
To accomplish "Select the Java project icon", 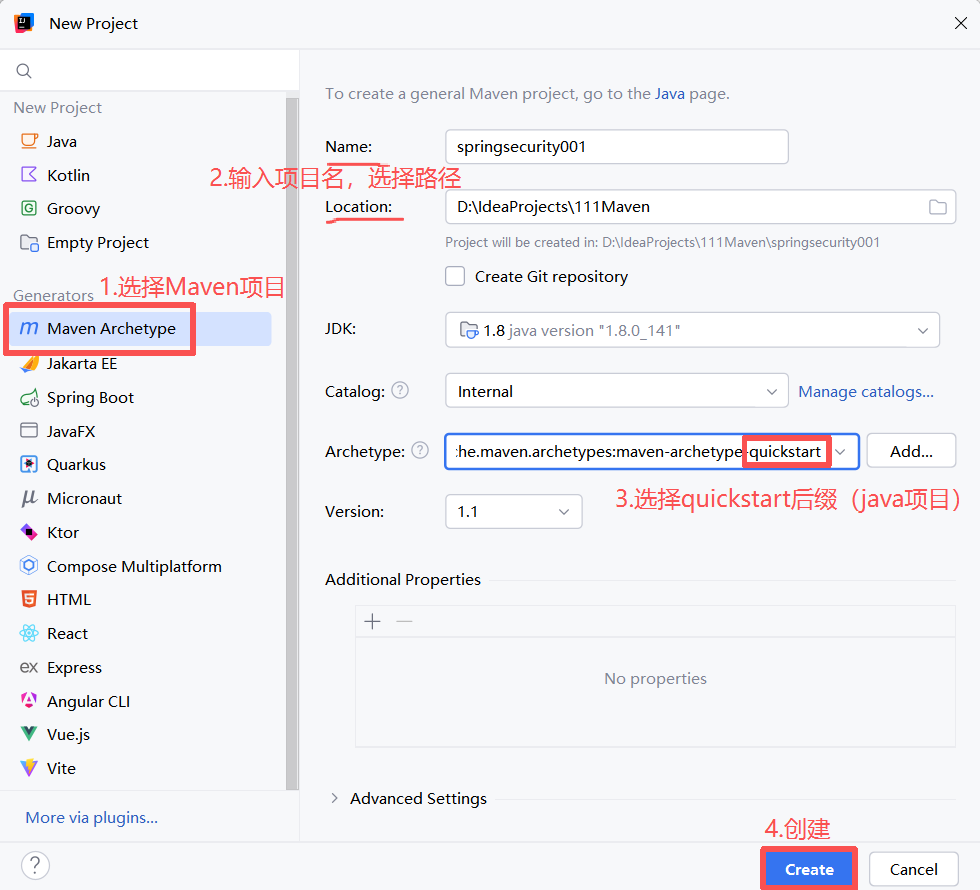I will [x=29, y=141].
